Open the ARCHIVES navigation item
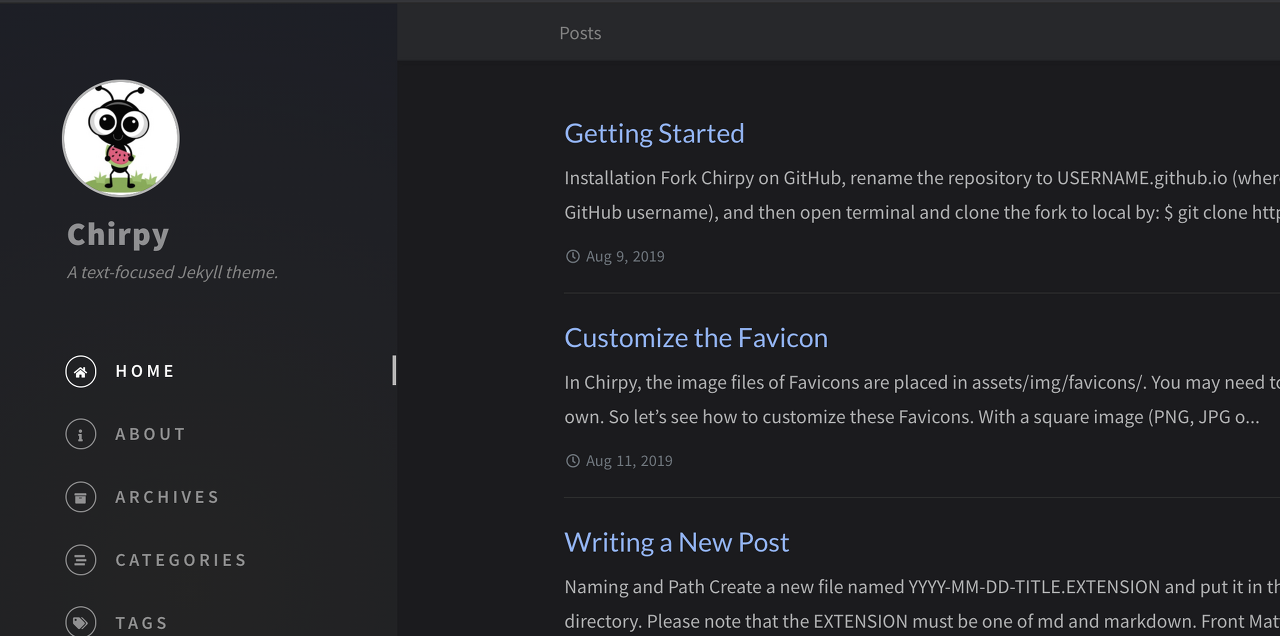Viewport: 1280px width, 636px height. click(167, 497)
